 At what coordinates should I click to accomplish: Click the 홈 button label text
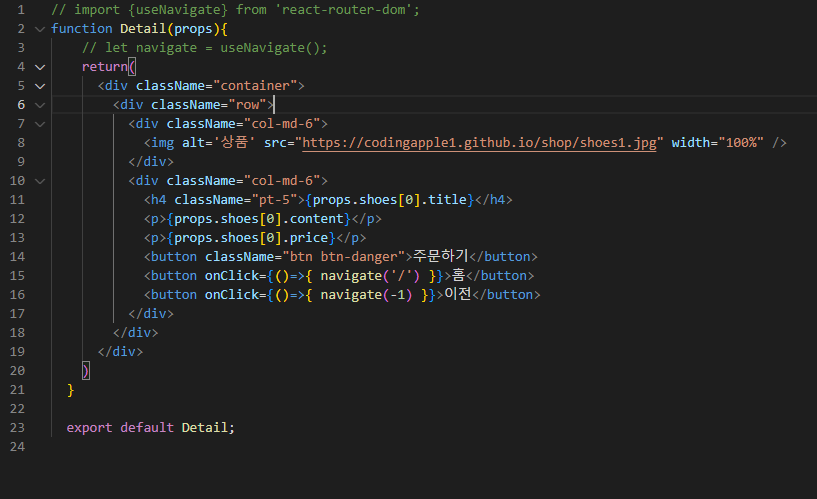[x=458, y=275]
